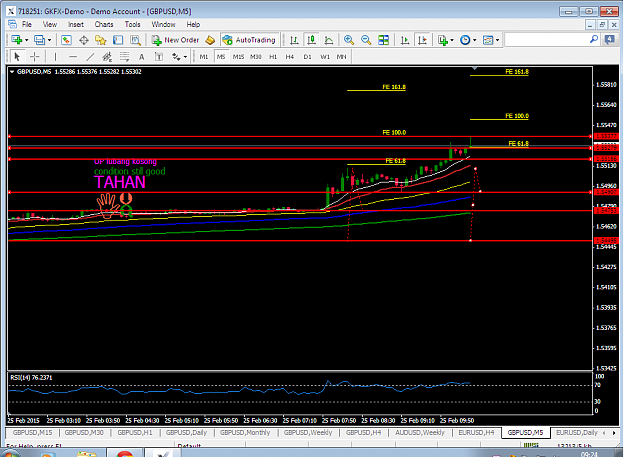
Task: Select the Text Label tool
Action: [x=159, y=57]
